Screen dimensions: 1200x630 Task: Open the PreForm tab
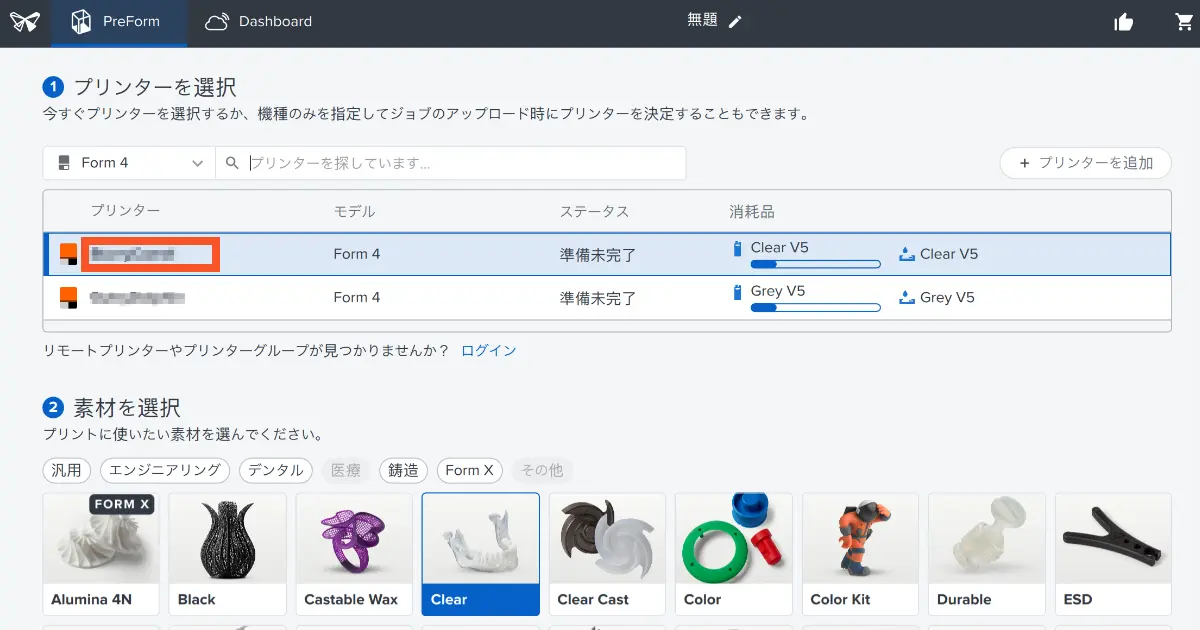point(119,22)
